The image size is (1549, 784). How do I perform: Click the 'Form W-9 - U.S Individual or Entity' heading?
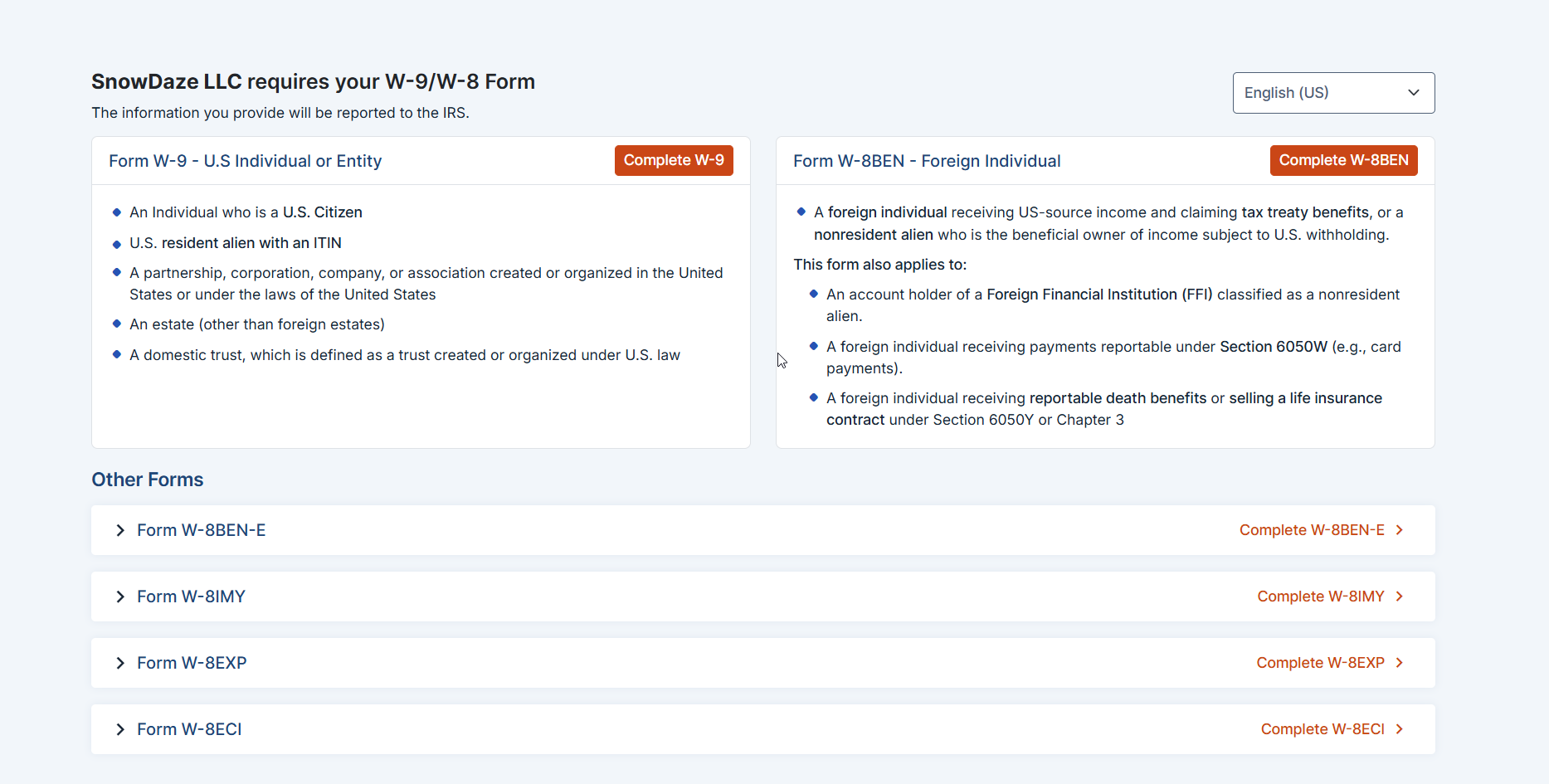(246, 161)
